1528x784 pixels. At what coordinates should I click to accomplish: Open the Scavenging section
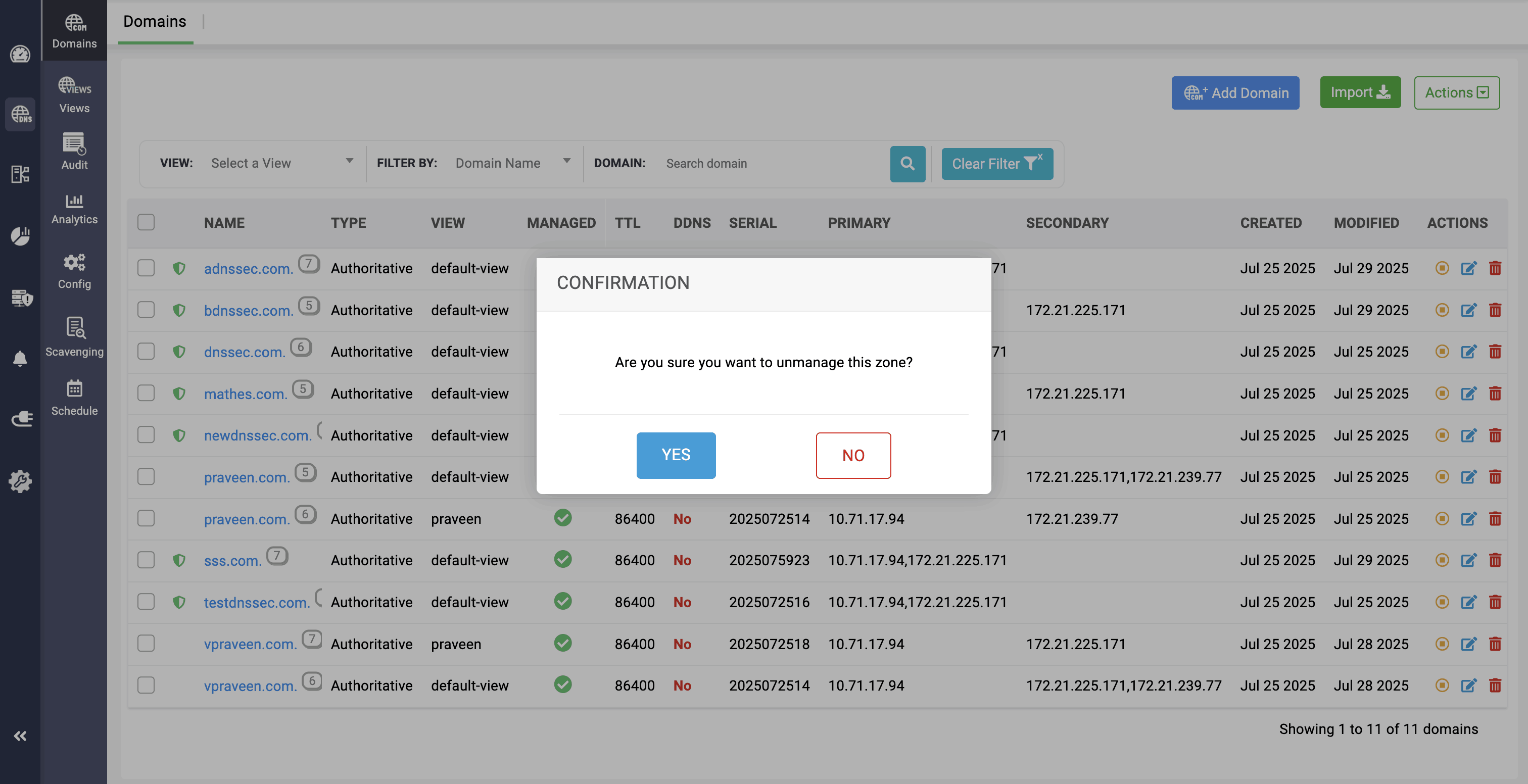click(x=74, y=335)
